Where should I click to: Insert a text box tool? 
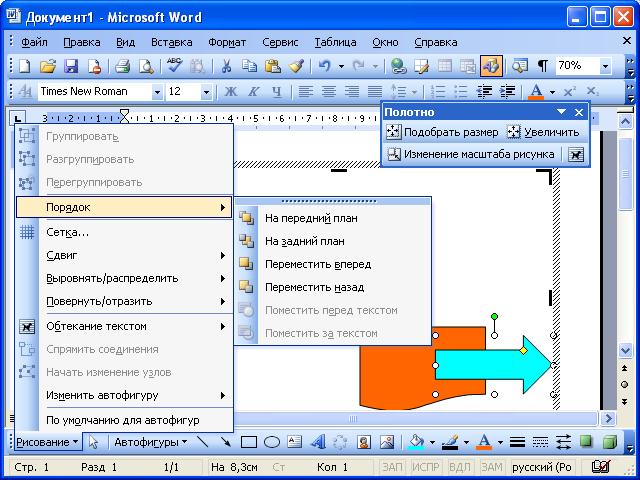coord(294,442)
